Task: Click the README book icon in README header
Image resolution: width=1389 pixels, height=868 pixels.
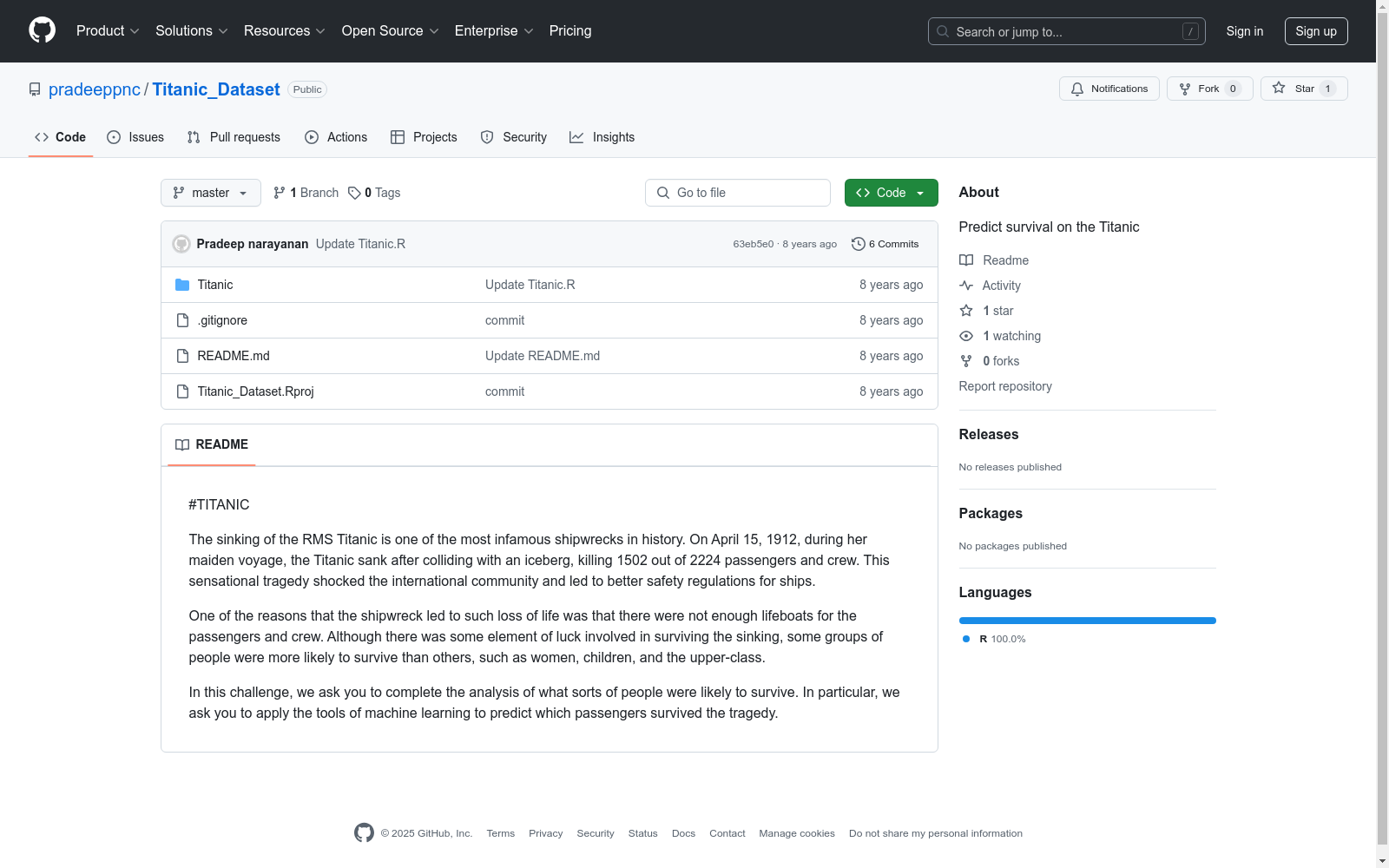Action: (182, 444)
